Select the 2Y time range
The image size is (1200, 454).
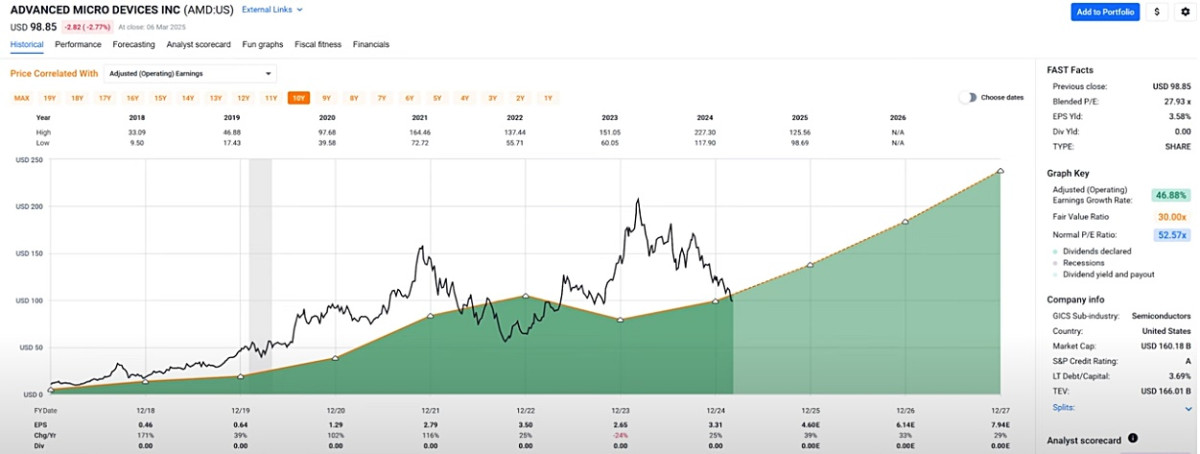pyautogui.click(x=520, y=98)
